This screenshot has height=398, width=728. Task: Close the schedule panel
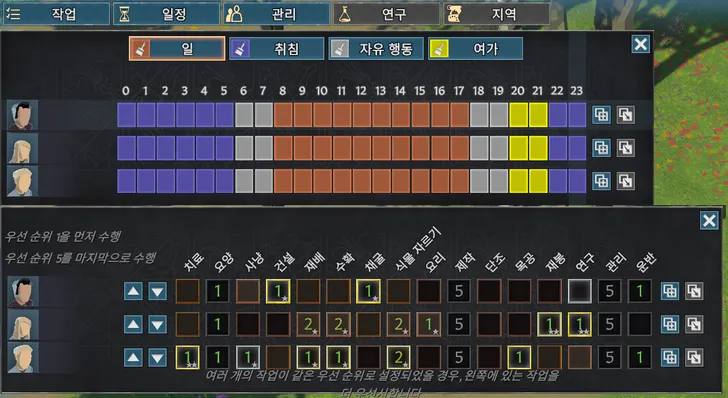[640, 45]
